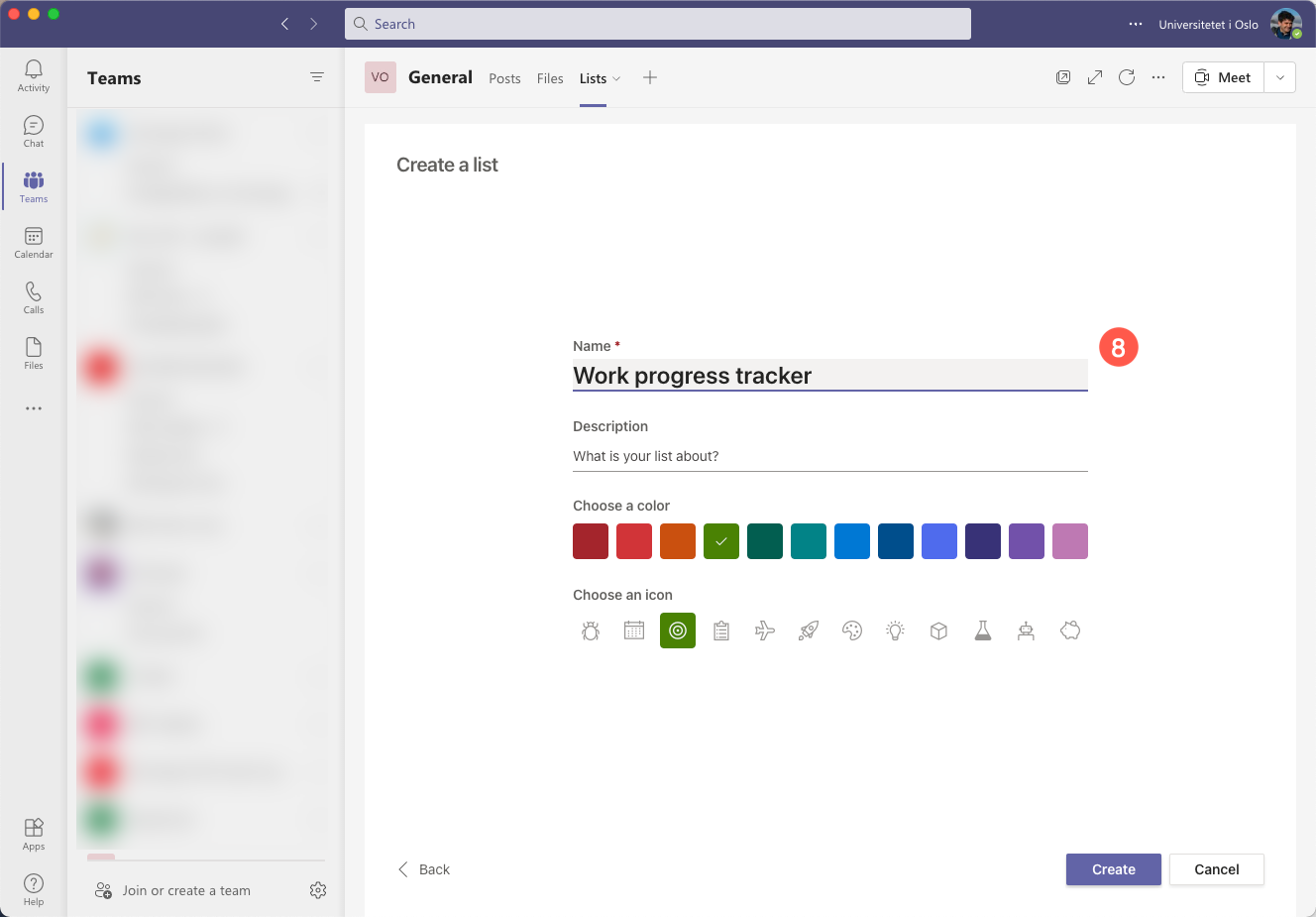Screen dimensions: 1316x917
Task: Click Join or create a team
Action: (172, 890)
